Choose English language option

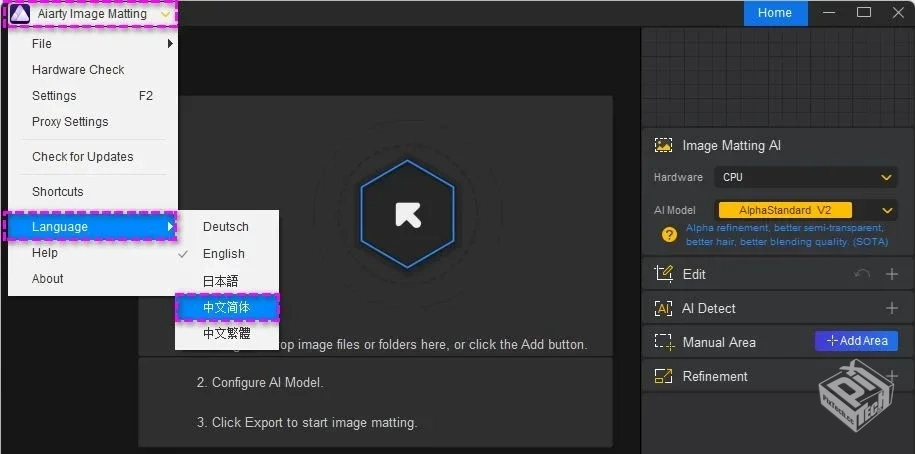pyautogui.click(x=227, y=254)
